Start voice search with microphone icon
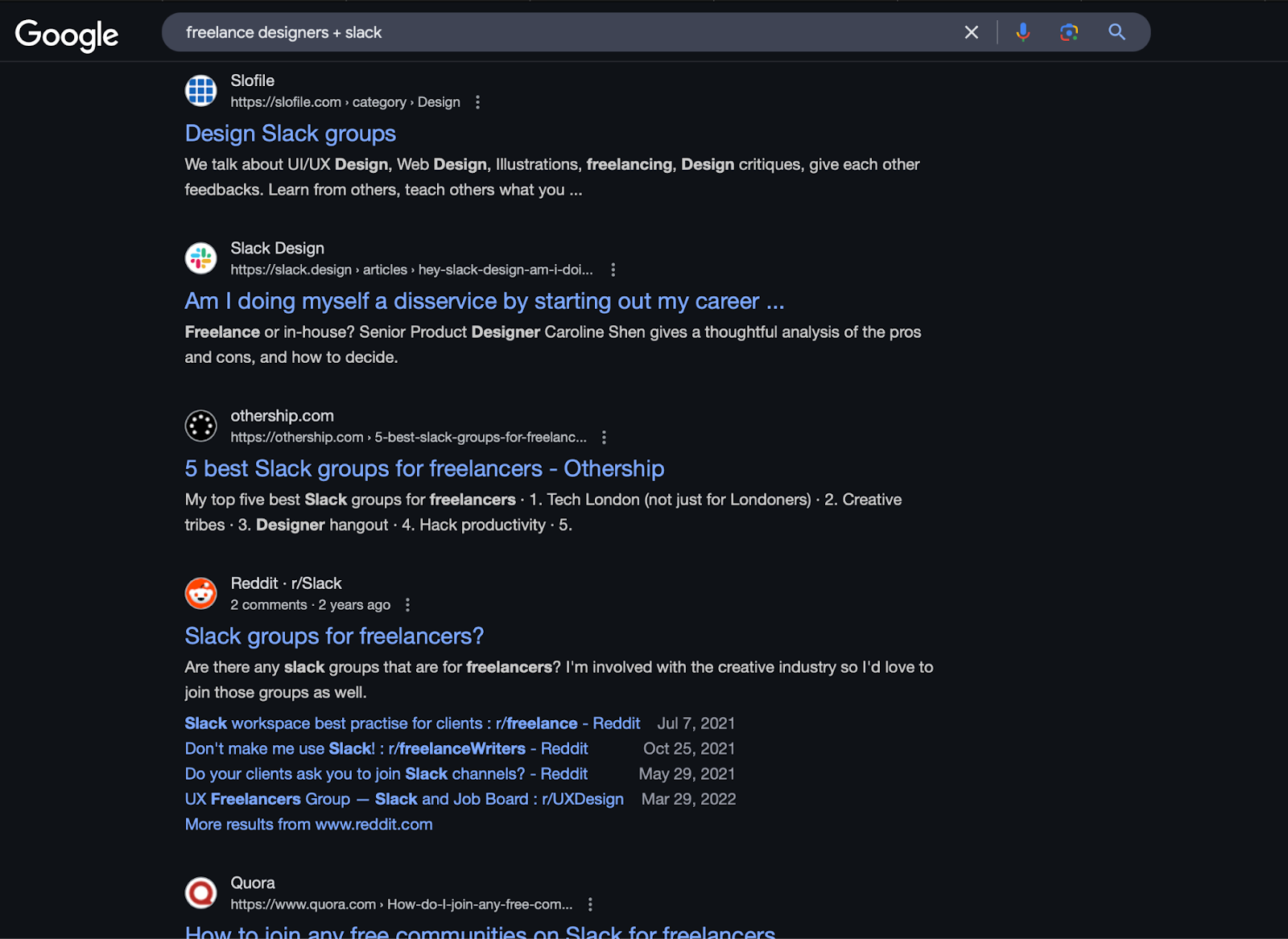Image resolution: width=1288 pixels, height=939 pixels. [1023, 32]
